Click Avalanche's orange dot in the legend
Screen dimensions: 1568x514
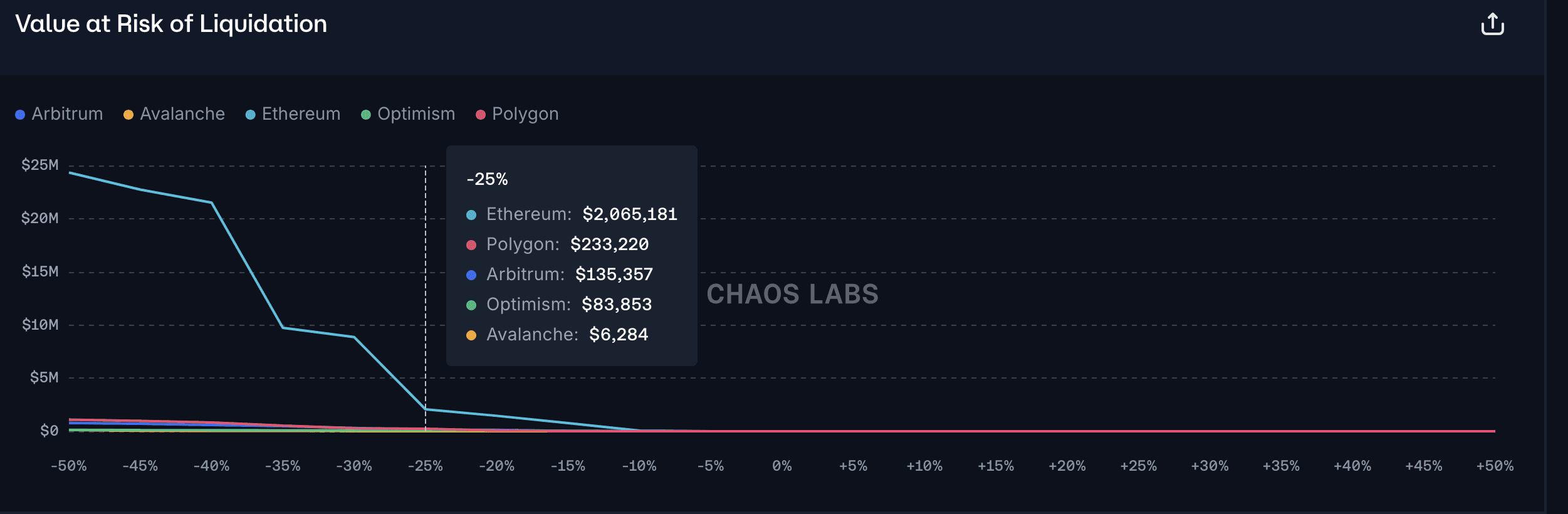tap(128, 115)
